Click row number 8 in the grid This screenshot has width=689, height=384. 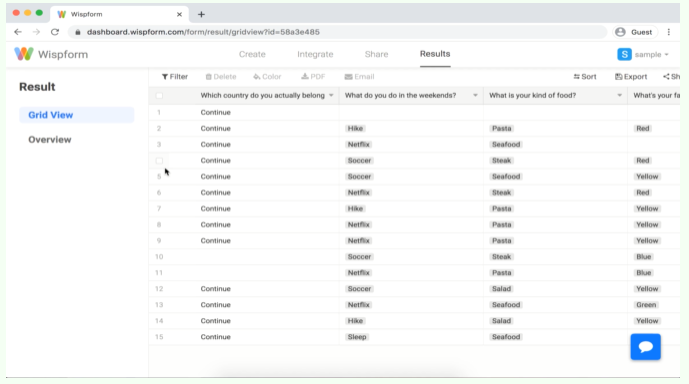pos(159,225)
